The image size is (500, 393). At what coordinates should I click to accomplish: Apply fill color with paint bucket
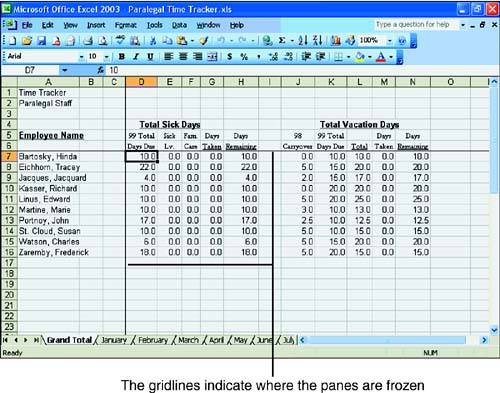360,57
